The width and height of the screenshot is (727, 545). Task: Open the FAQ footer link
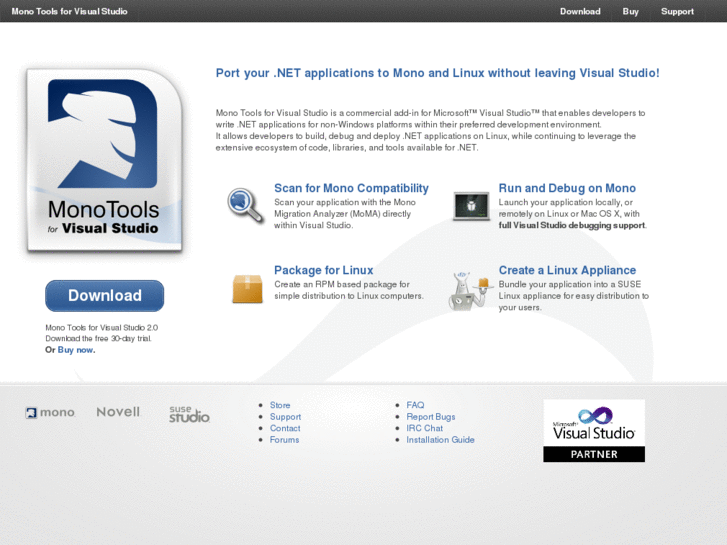click(415, 405)
